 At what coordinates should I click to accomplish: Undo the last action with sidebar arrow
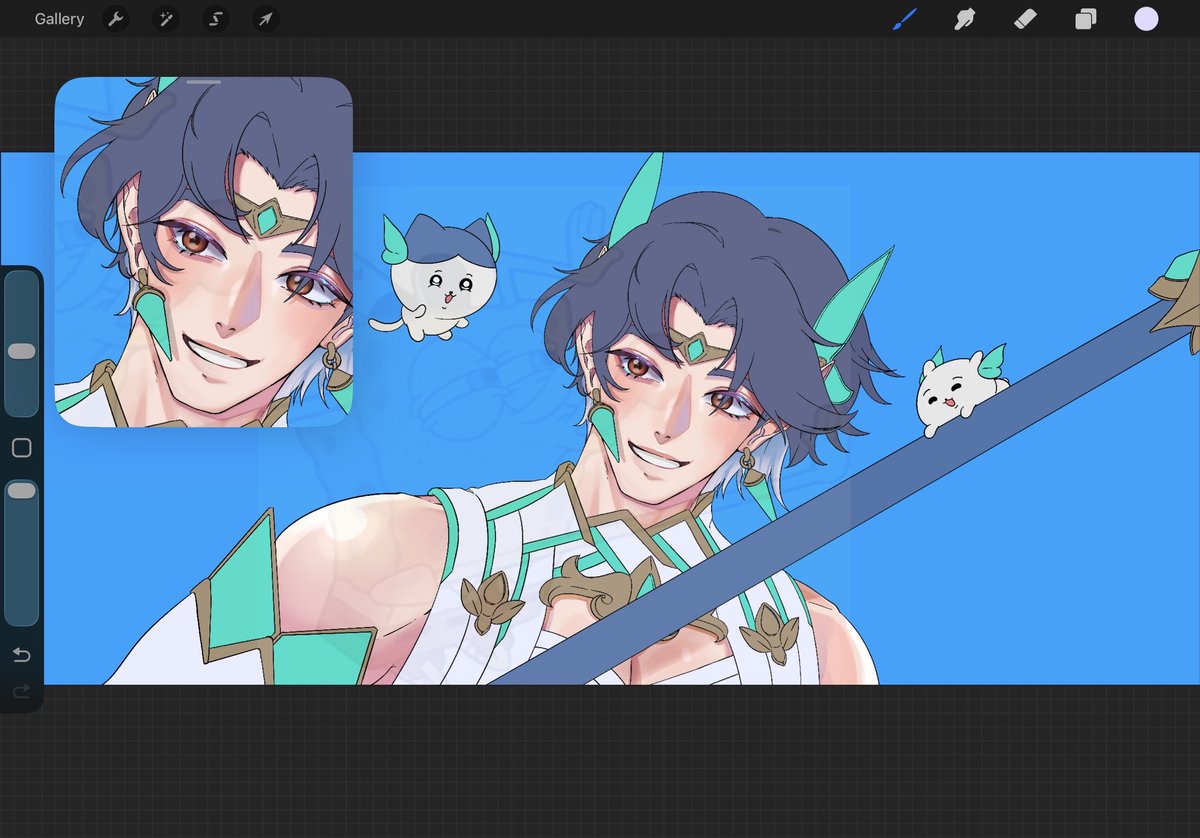(x=21, y=655)
